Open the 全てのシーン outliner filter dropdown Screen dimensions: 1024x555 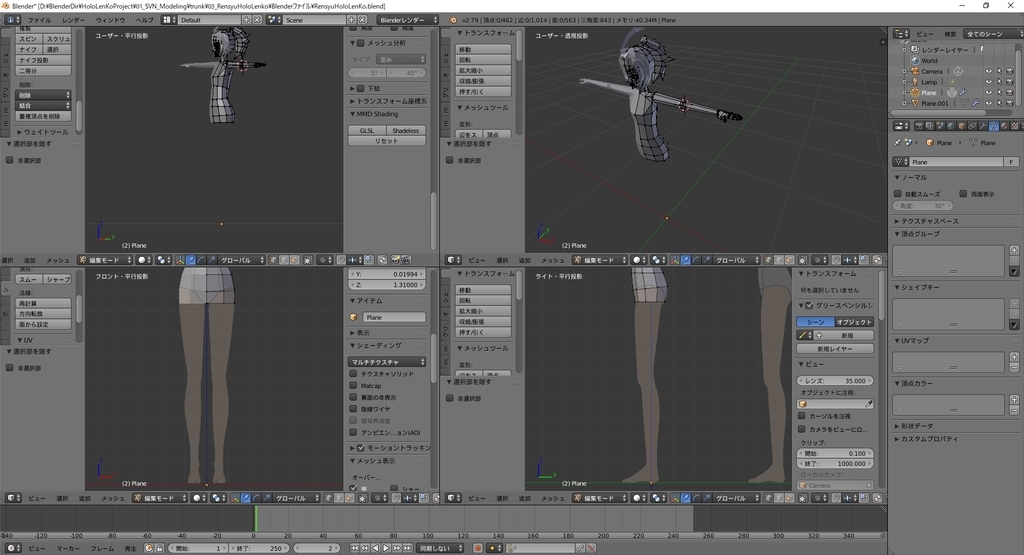(993, 33)
